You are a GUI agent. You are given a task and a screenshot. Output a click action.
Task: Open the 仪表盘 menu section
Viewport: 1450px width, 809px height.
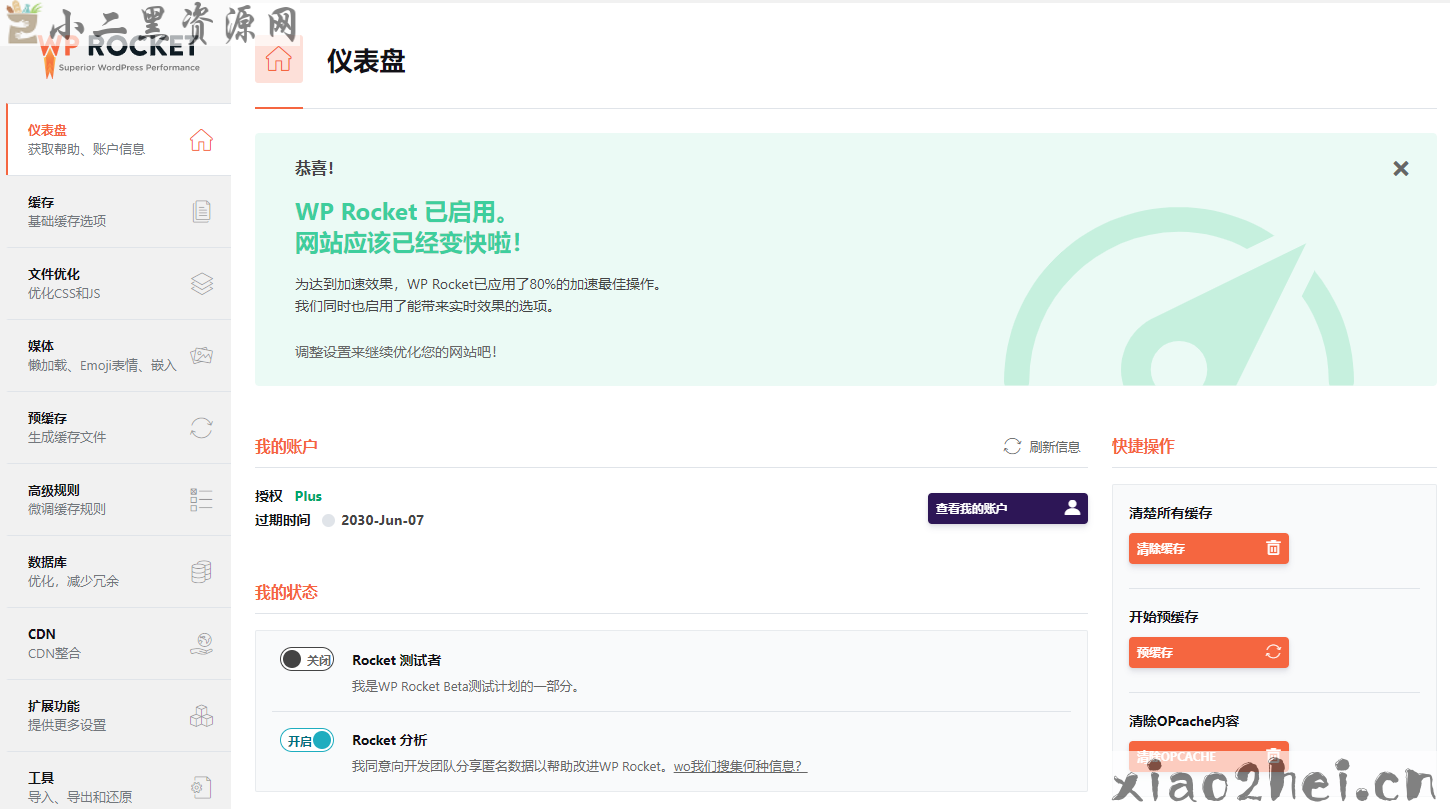click(x=118, y=140)
